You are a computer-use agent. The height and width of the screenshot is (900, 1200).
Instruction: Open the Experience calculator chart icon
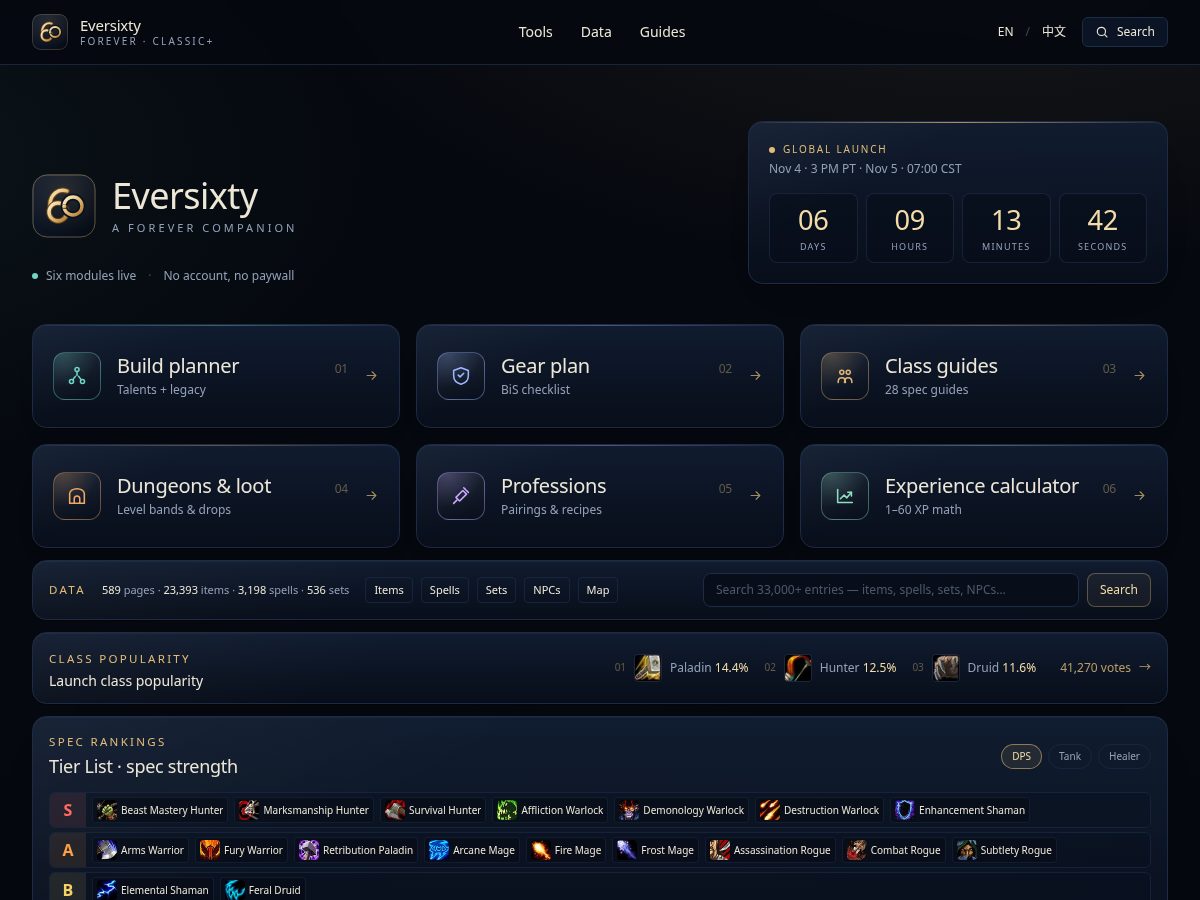(845, 496)
